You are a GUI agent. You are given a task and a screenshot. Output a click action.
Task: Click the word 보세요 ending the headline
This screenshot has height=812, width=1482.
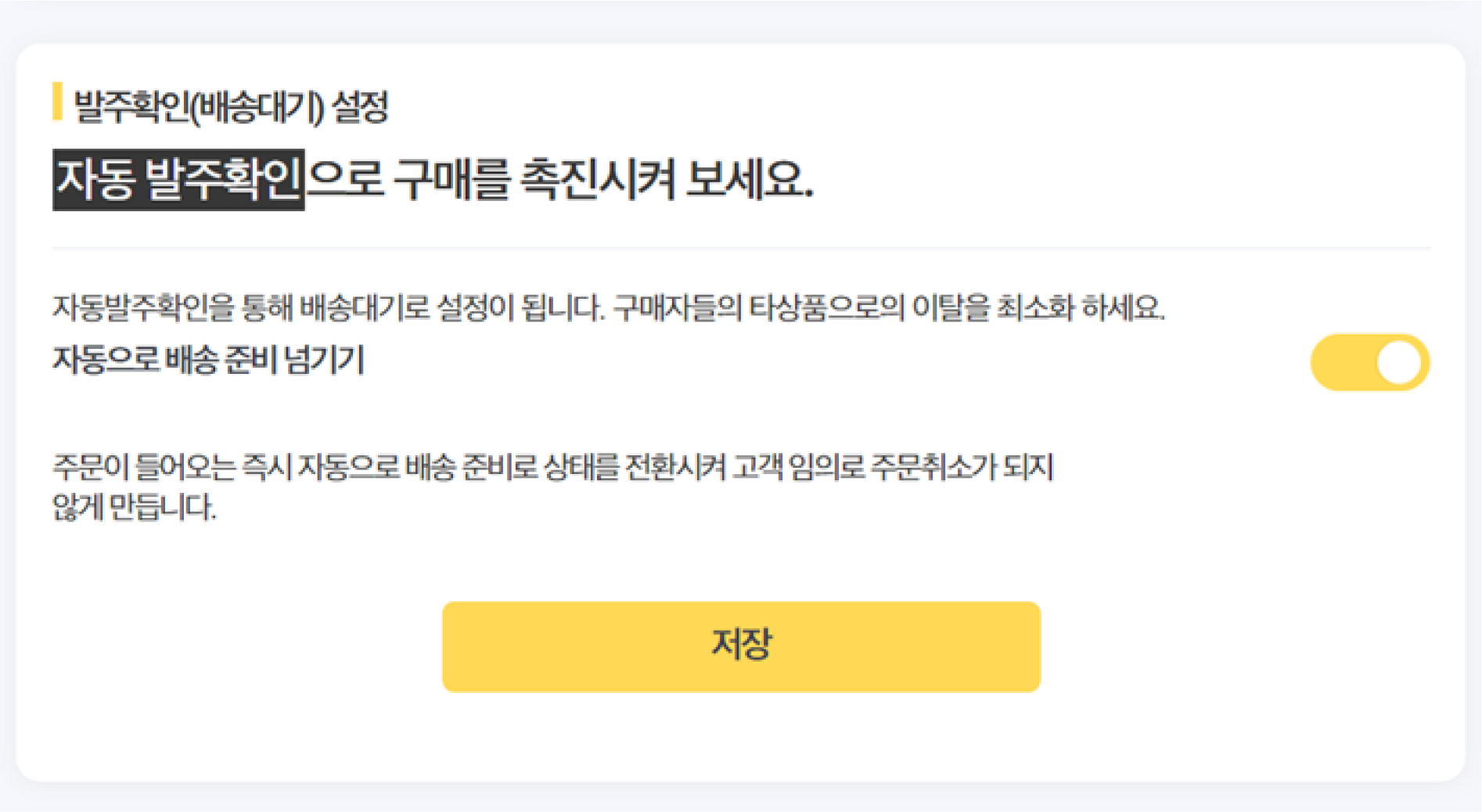point(750,180)
